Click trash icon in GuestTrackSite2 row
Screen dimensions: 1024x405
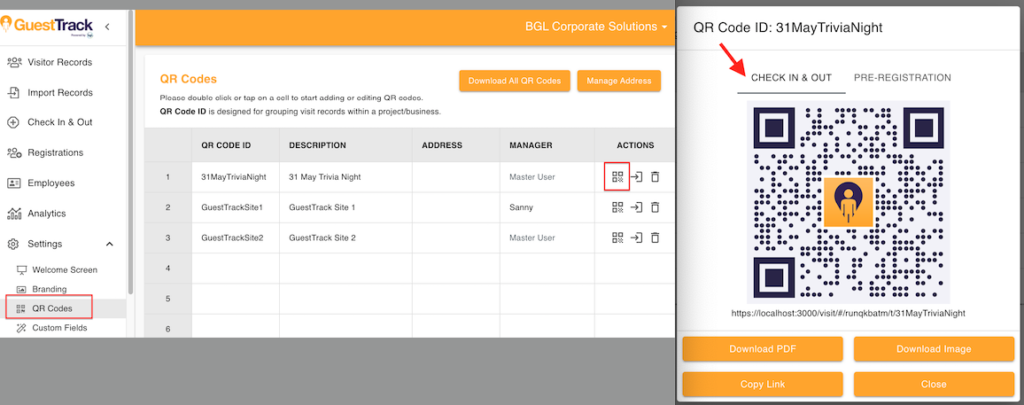click(x=655, y=238)
